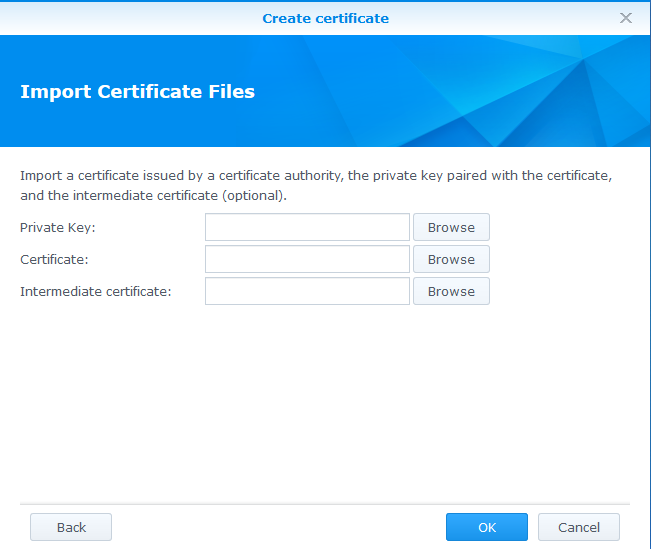Screen dimensions: 651x549
Task: Close the Create certificate dialog
Action: pos(626,18)
